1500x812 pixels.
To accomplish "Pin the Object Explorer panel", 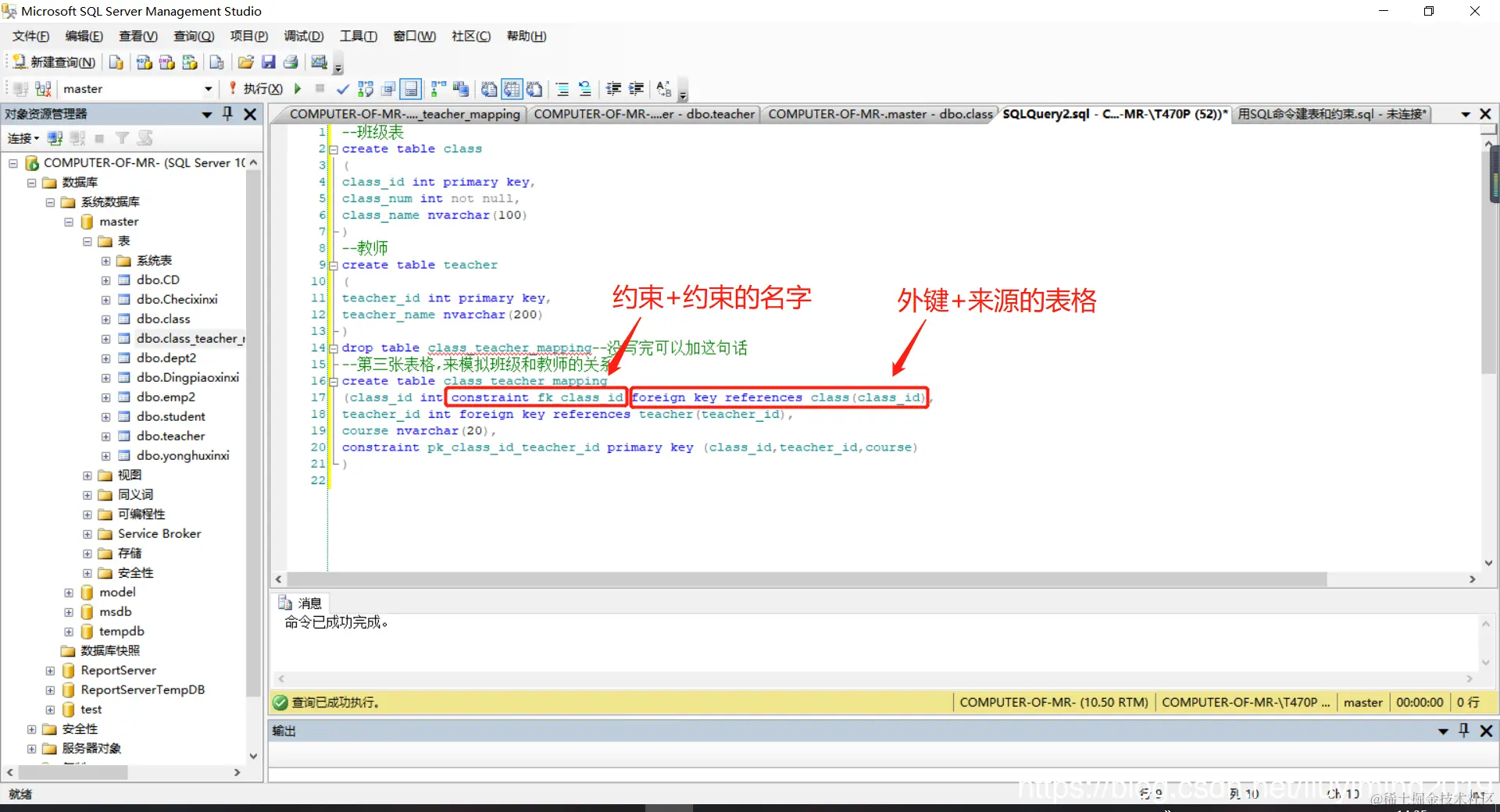I will pos(228,114).
